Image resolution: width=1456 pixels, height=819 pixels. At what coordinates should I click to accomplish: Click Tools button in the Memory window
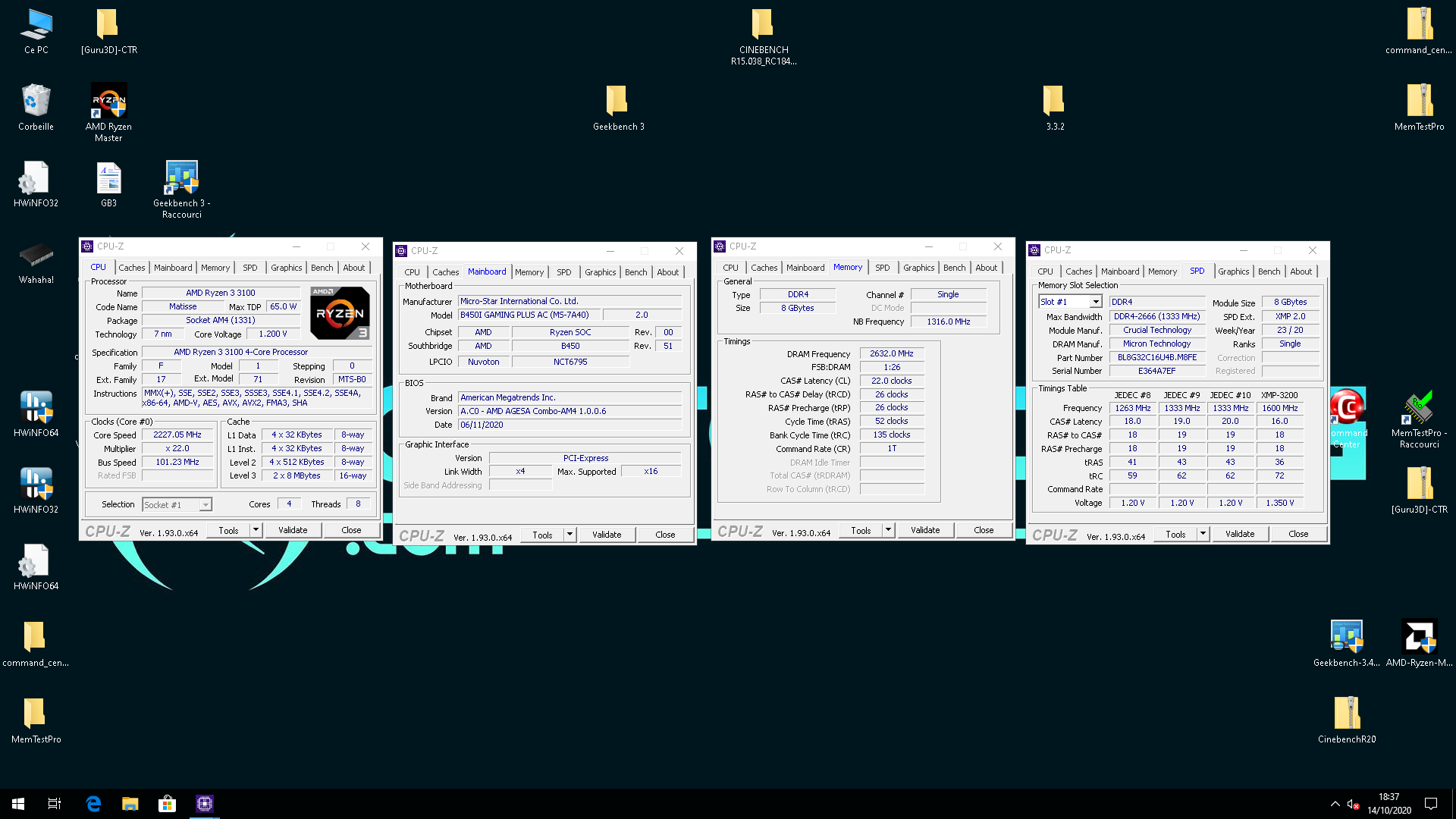tap(861, 530)
